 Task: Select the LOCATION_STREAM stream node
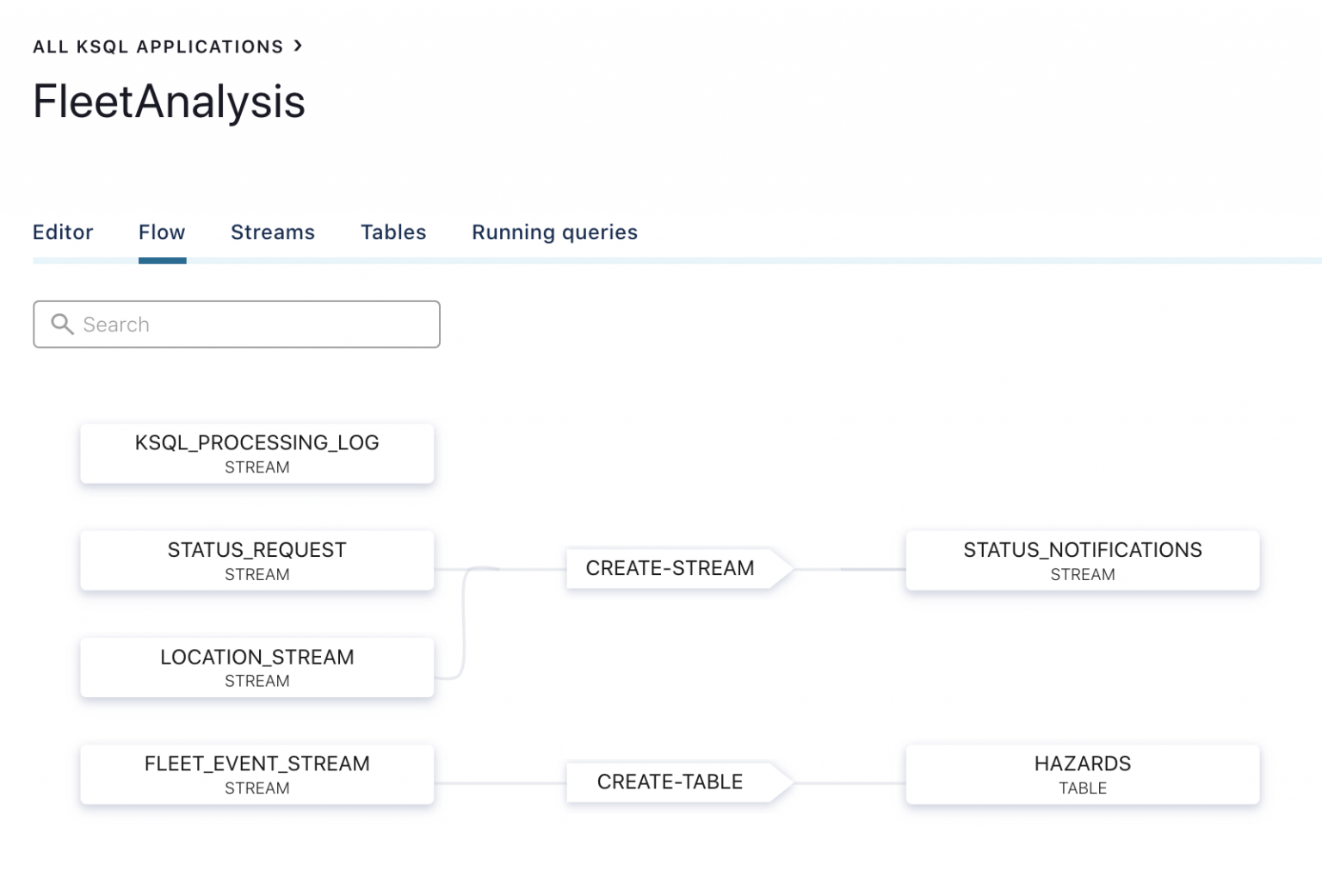click(256, 666)
